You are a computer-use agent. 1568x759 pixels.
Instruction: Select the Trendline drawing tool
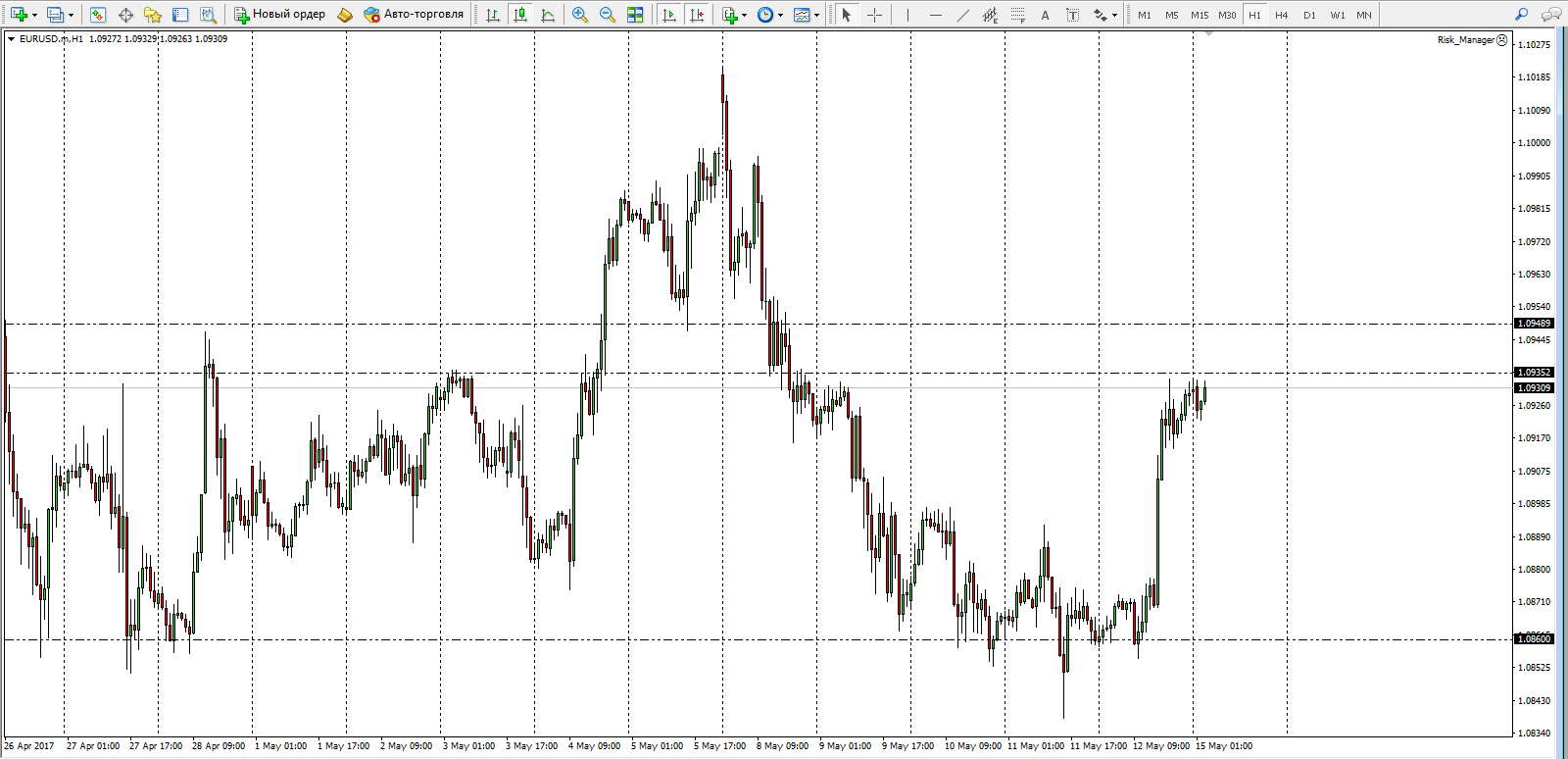pos(962,15)
